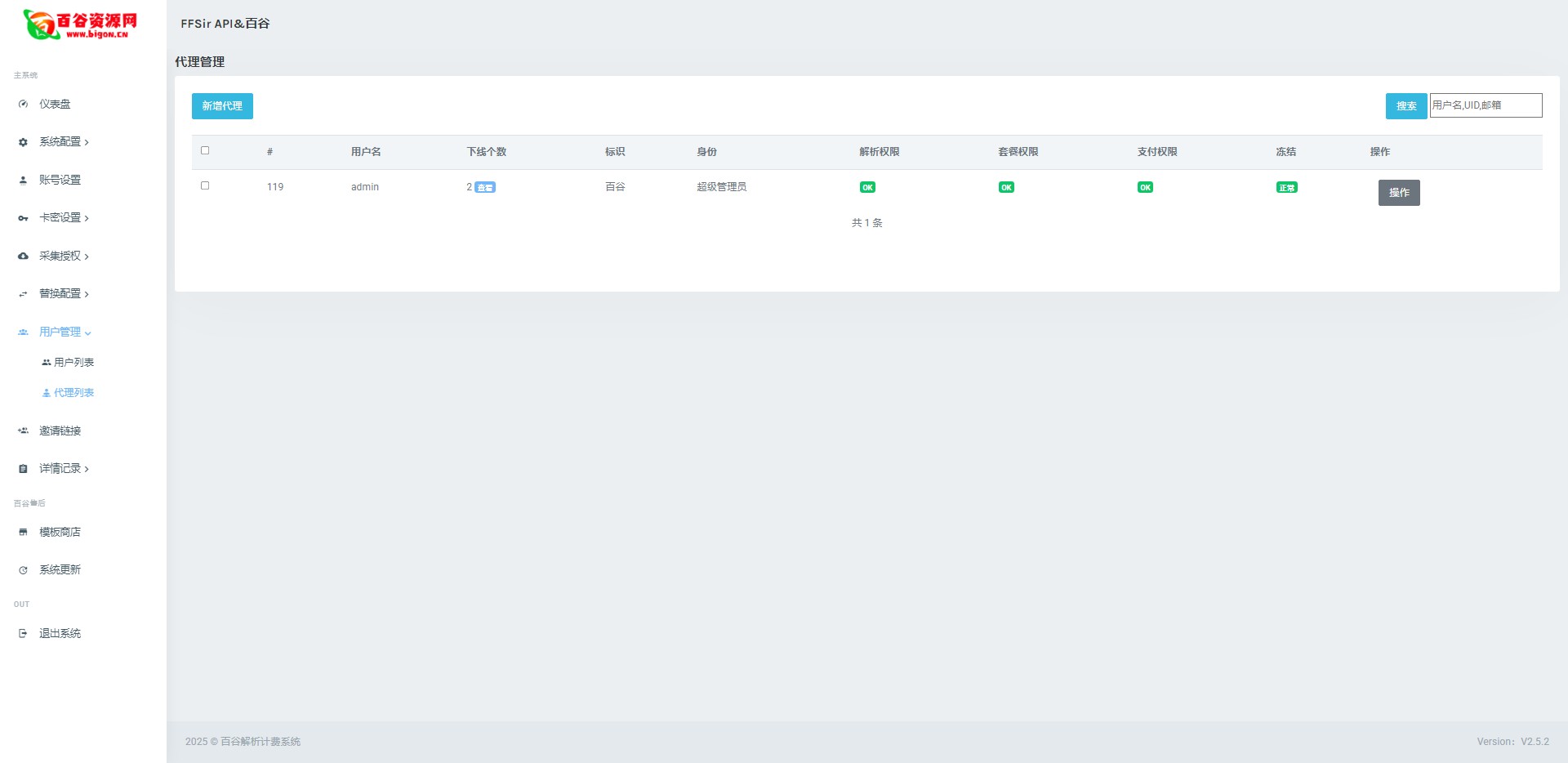Screen dimensions: 1568x763
Task: Click the refresh icon beside 系统更新
Action: (x=23, y=570)
